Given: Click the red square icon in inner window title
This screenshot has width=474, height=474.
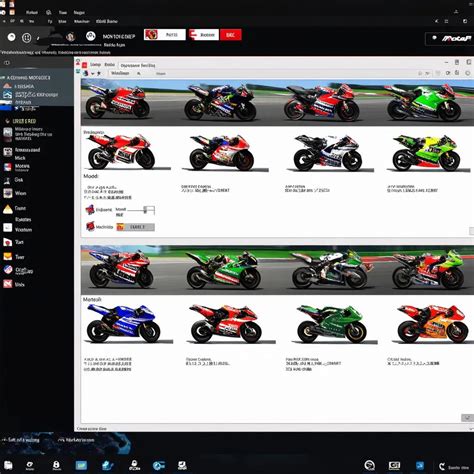Looking at the screenshot, I should 85,65.
